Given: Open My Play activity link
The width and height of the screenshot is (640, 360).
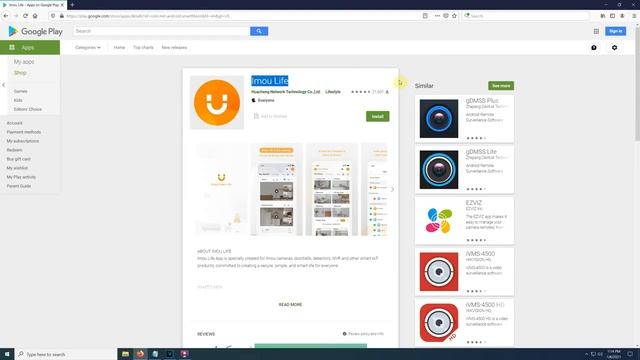Looking at the screenshot, I should [21, 177].
